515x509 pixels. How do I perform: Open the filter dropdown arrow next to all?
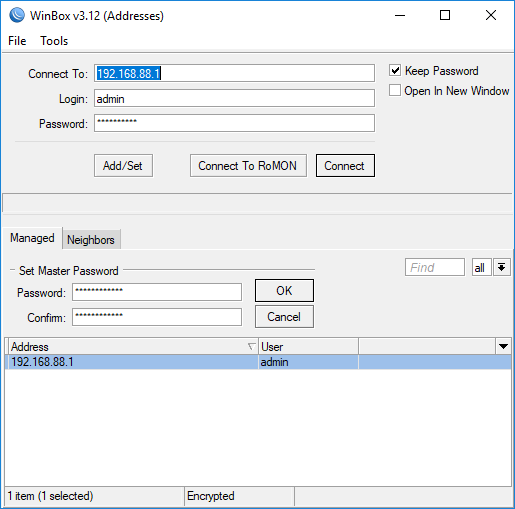502,267
